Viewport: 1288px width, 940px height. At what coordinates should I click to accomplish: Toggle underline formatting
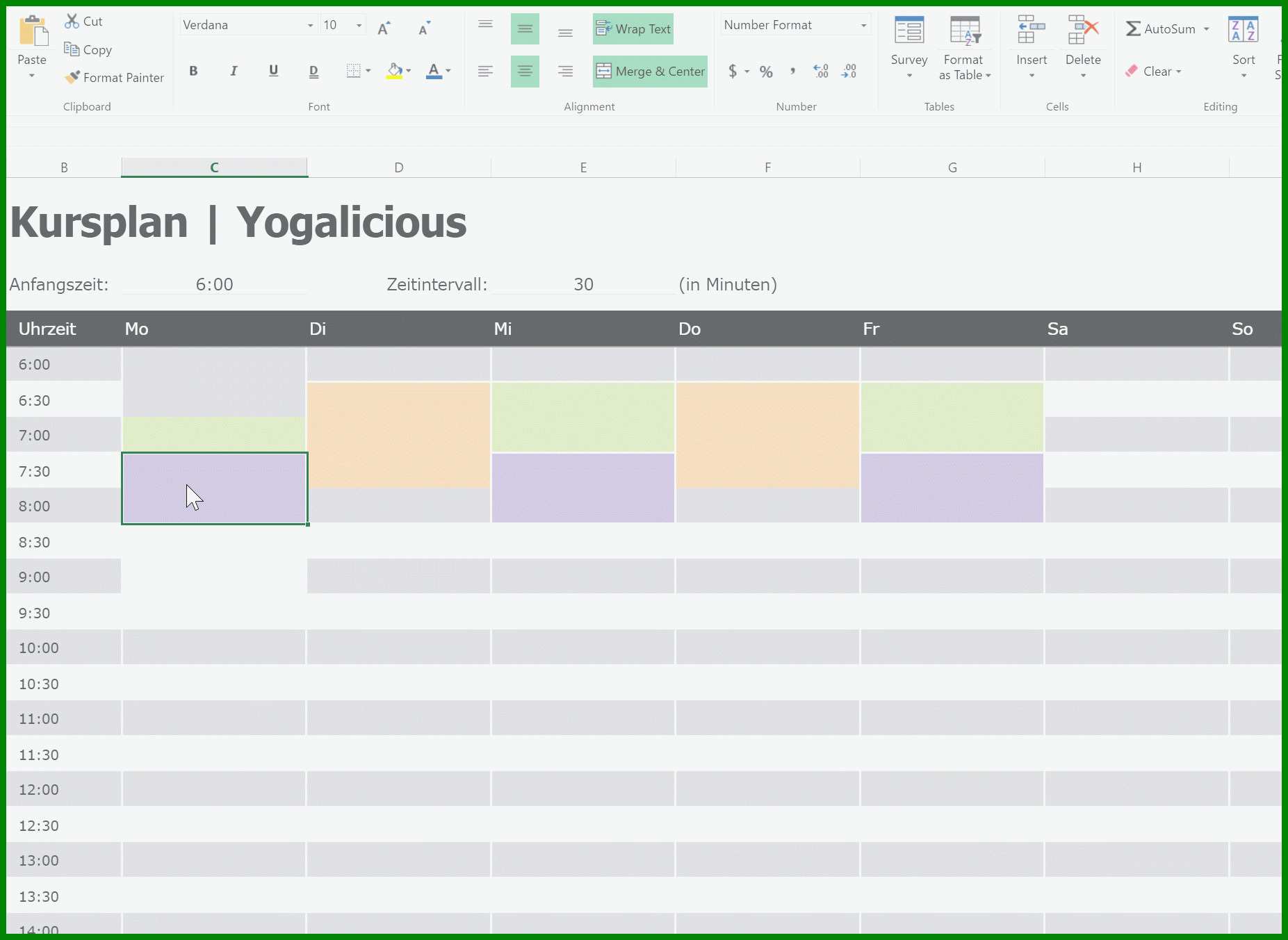[x=274, y=71]
